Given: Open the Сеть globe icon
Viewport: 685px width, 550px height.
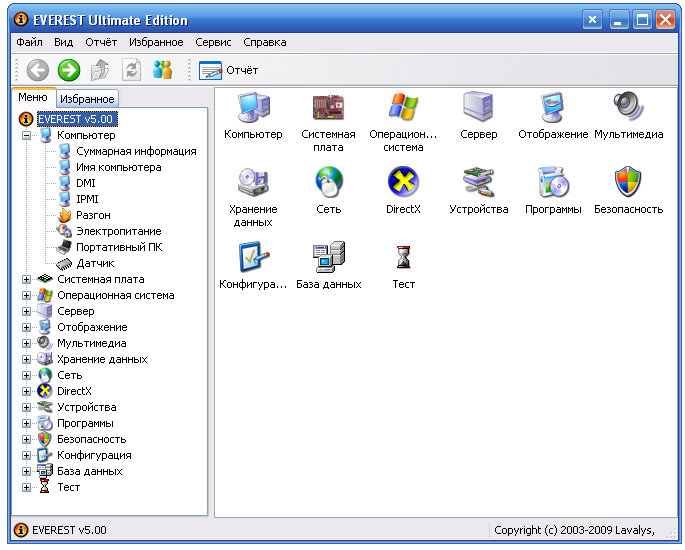Looking at the screenshot, I should click(329, 182).
